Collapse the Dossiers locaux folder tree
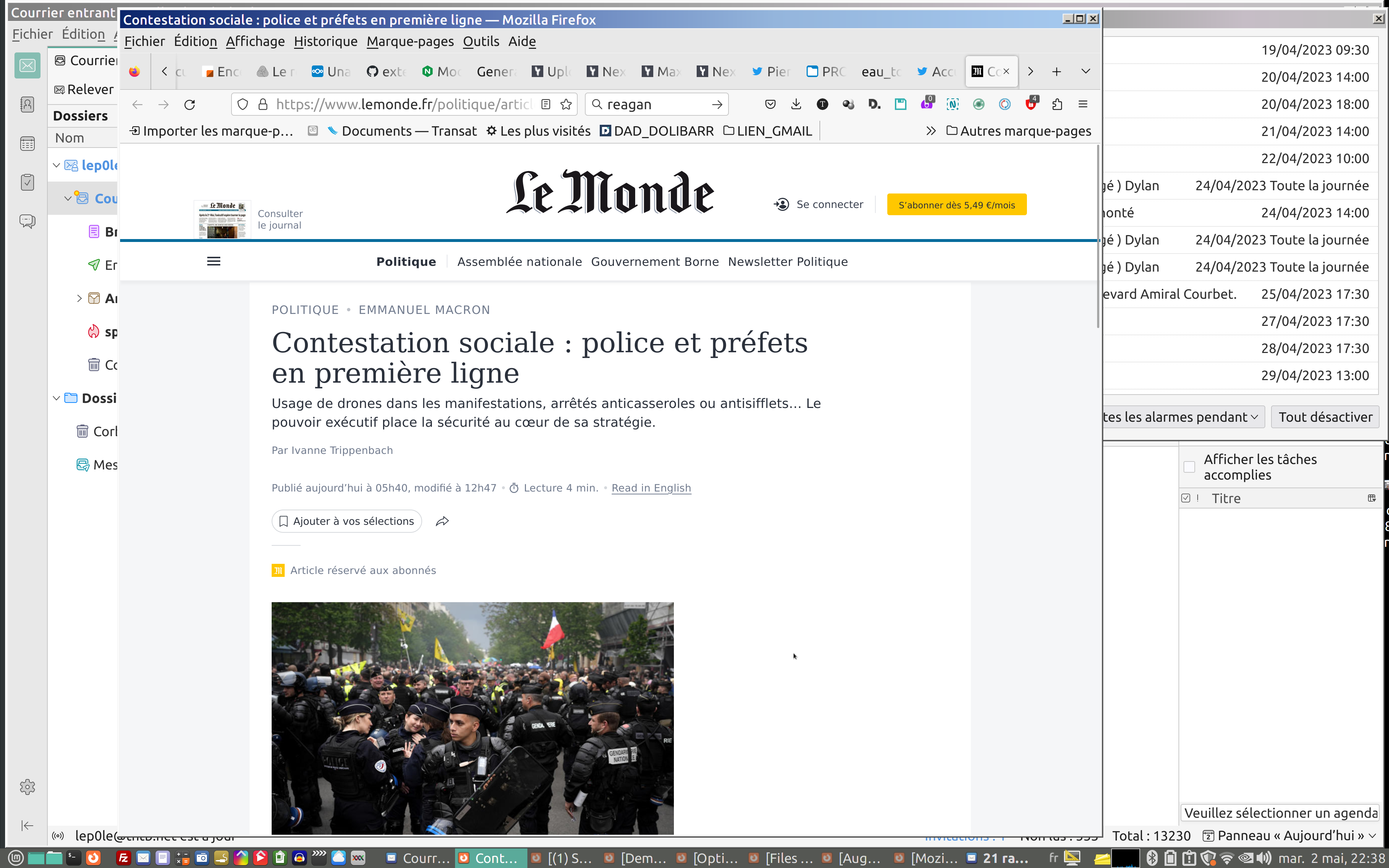Viewport: 1389px width, 868px height. click(56, 399)
